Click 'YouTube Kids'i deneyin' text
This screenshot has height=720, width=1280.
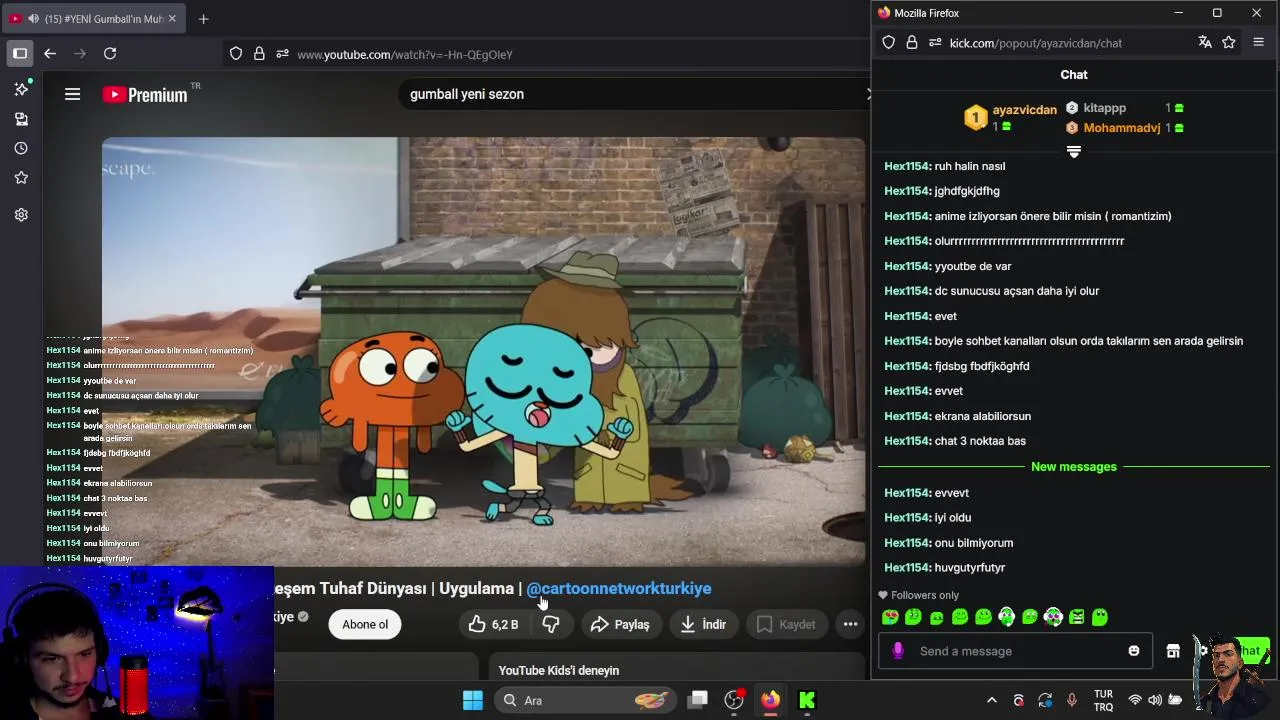[x=559, y=670]
